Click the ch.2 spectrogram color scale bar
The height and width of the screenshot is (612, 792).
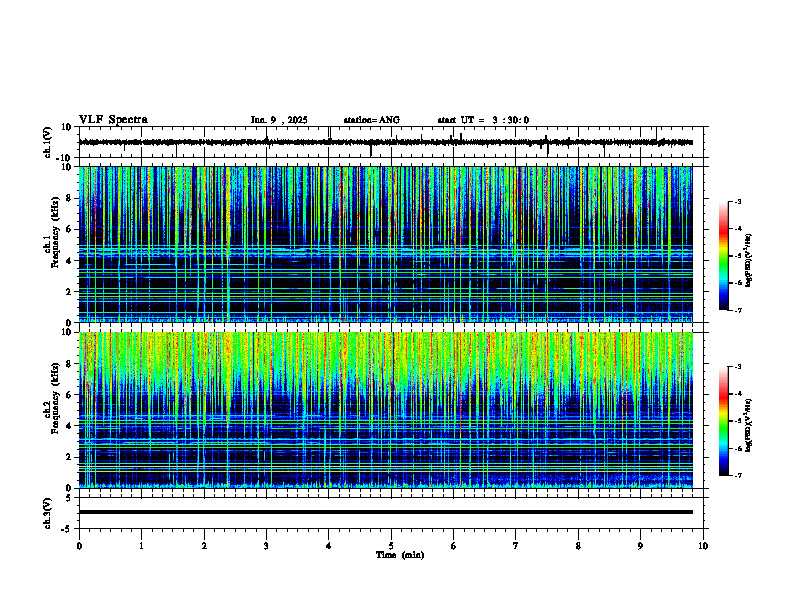click(x=723, y=421)
